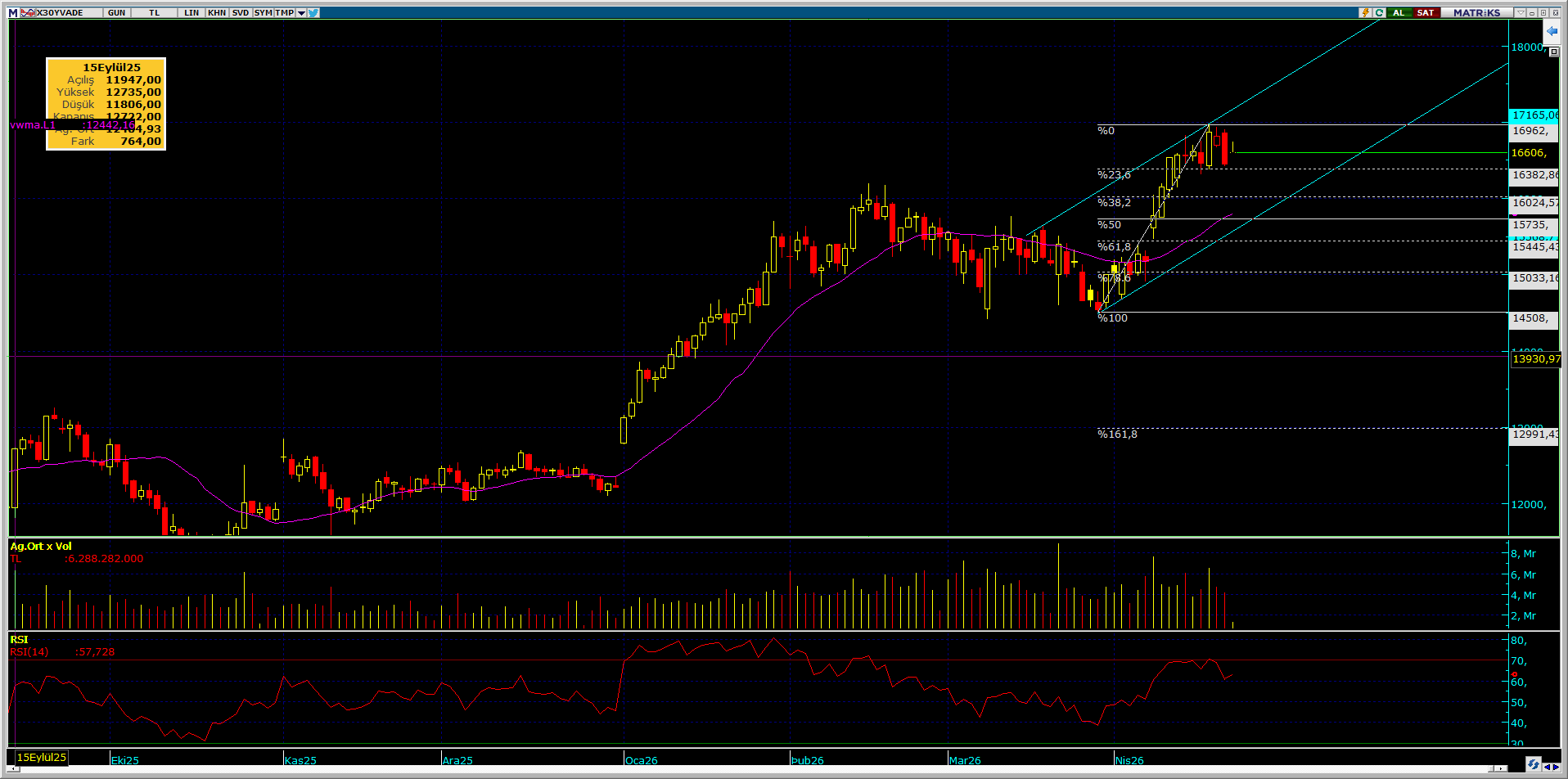Click the blue right triangle navigation icon
This screenshot has width=1568, height=779.
coord(1557,767)
